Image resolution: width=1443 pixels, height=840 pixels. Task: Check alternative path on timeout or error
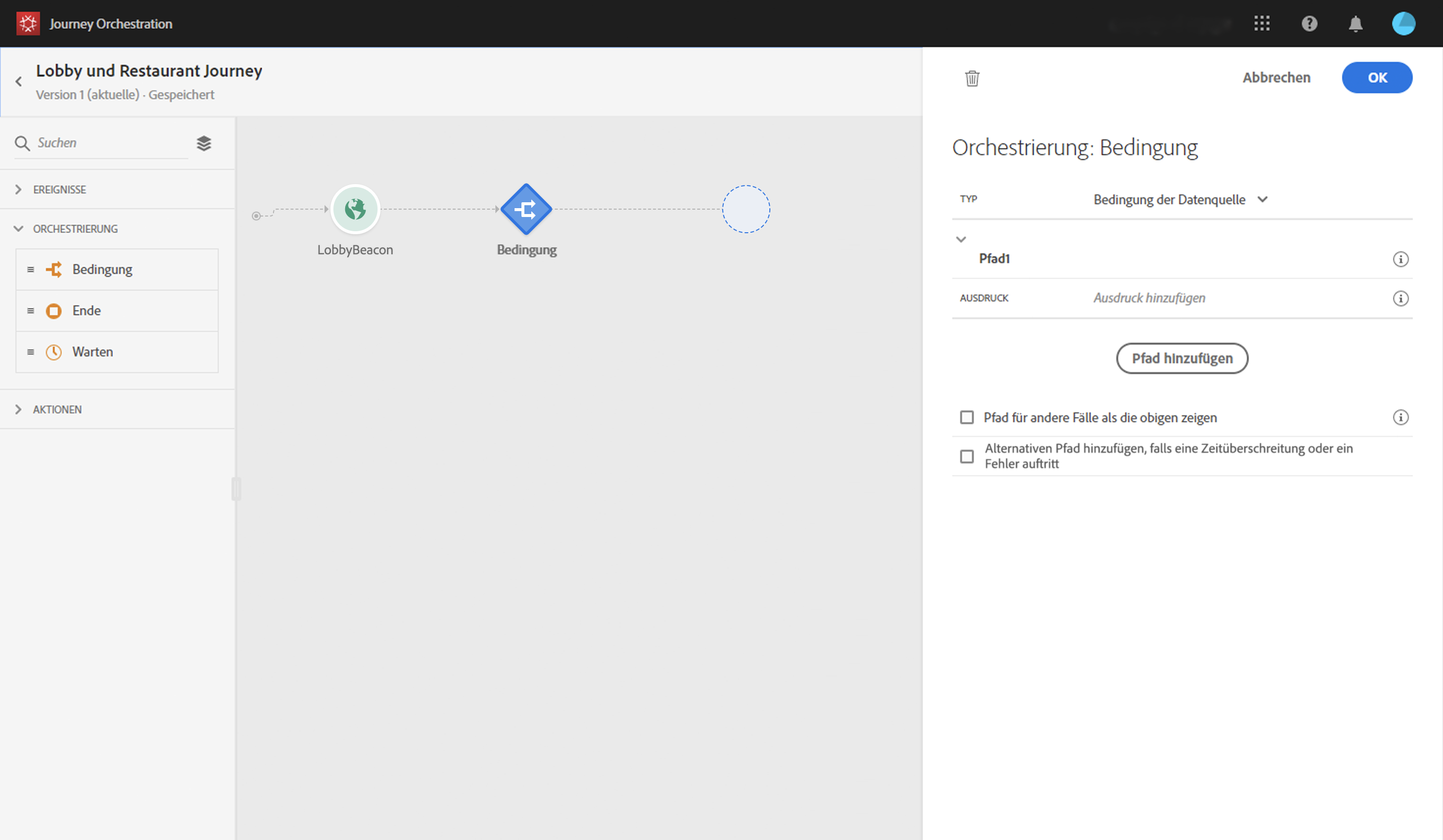pyautogui.click(x=967, y=457)
